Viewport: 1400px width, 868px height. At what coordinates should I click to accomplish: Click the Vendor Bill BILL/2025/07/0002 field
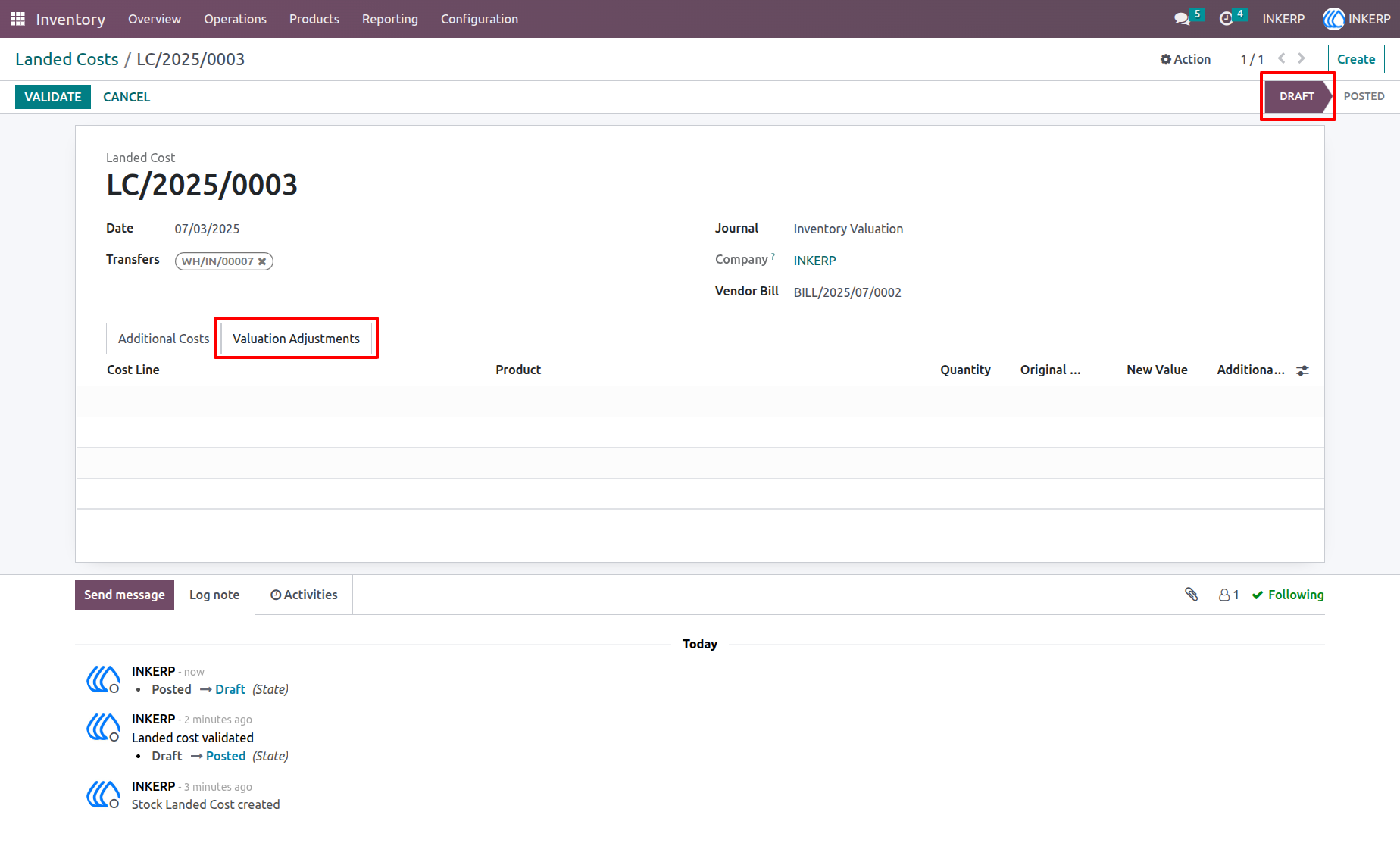(848, 292)
